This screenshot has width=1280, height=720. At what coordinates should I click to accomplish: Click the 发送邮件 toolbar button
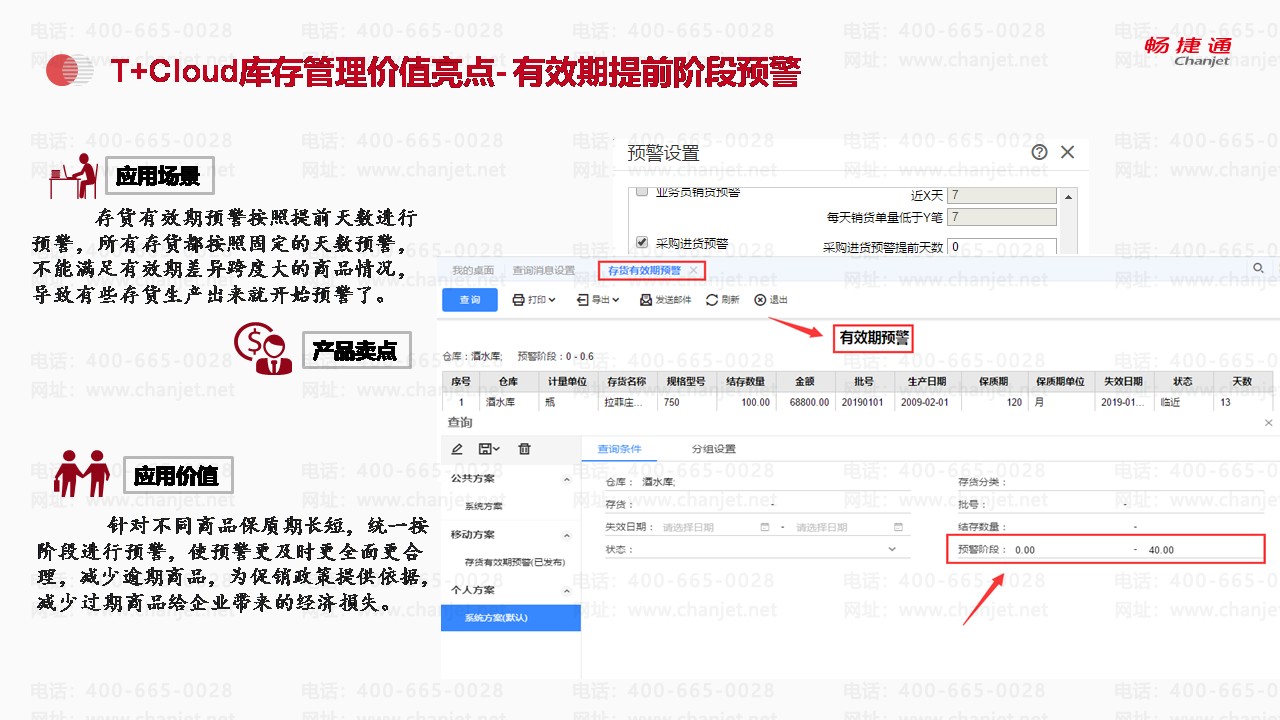[666, 299]
